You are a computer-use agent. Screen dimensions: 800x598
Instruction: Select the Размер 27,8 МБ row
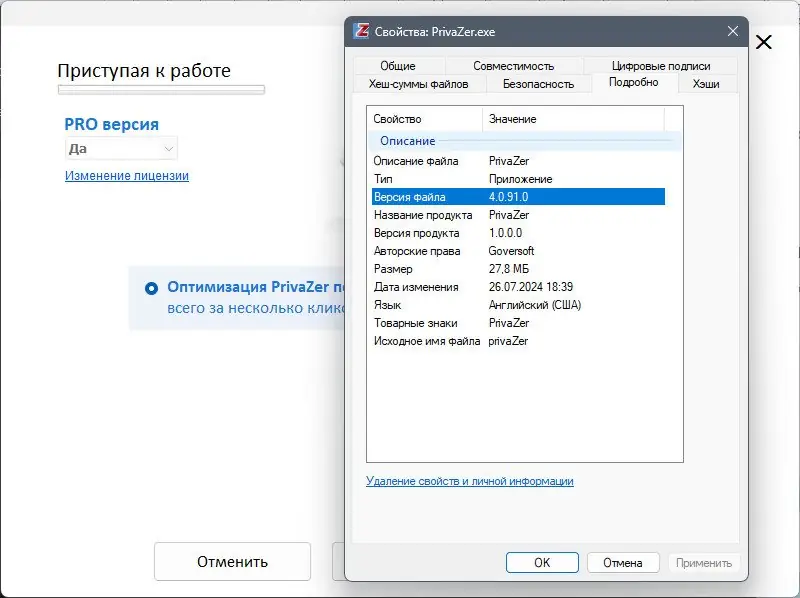(518, 269)
